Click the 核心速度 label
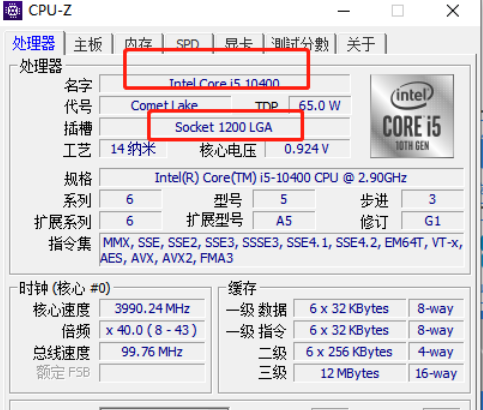The width and height of the screenshot is (483, 410). pyautogui.click(x=62, y=310)
